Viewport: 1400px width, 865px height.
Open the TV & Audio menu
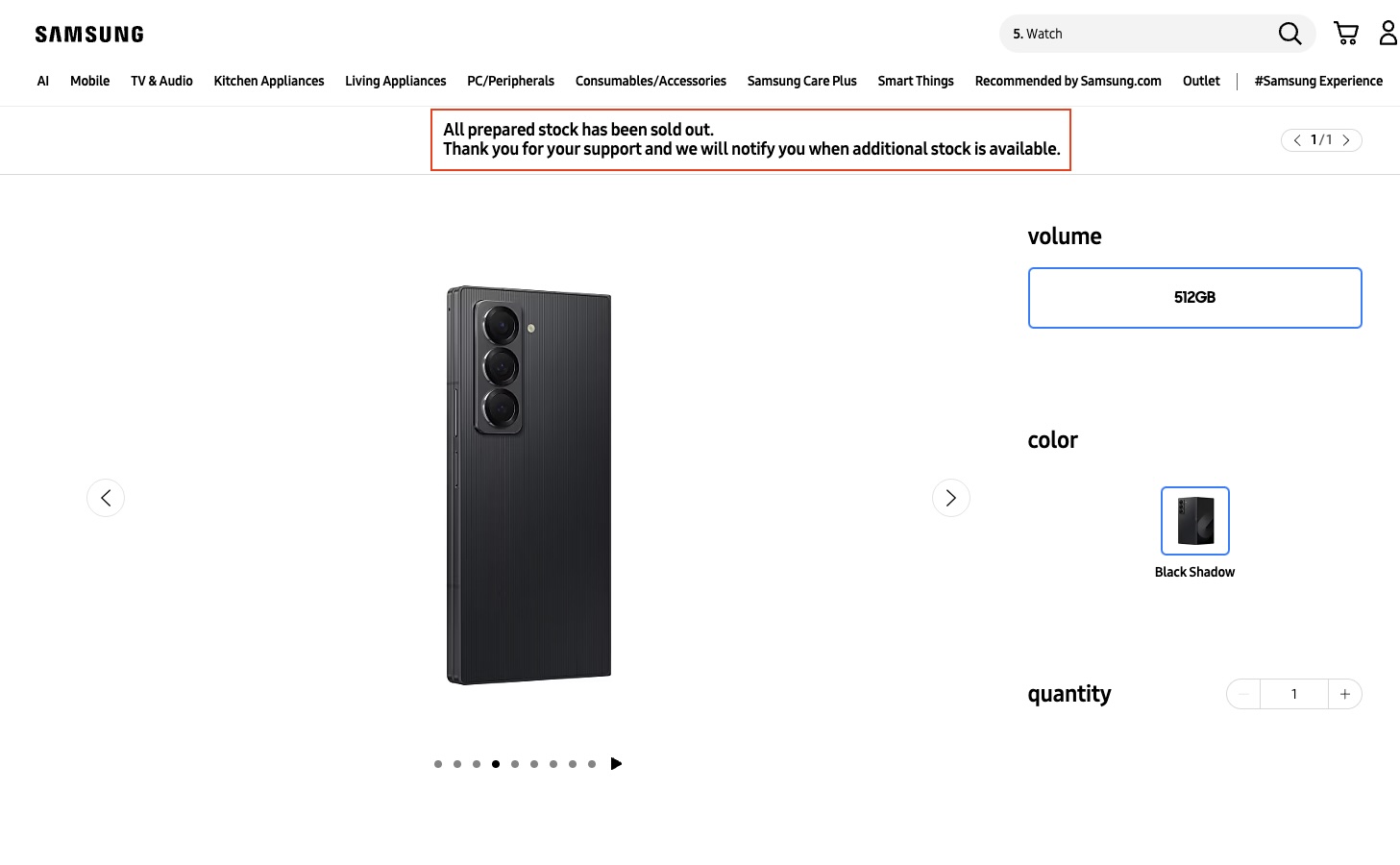point(161,81)
